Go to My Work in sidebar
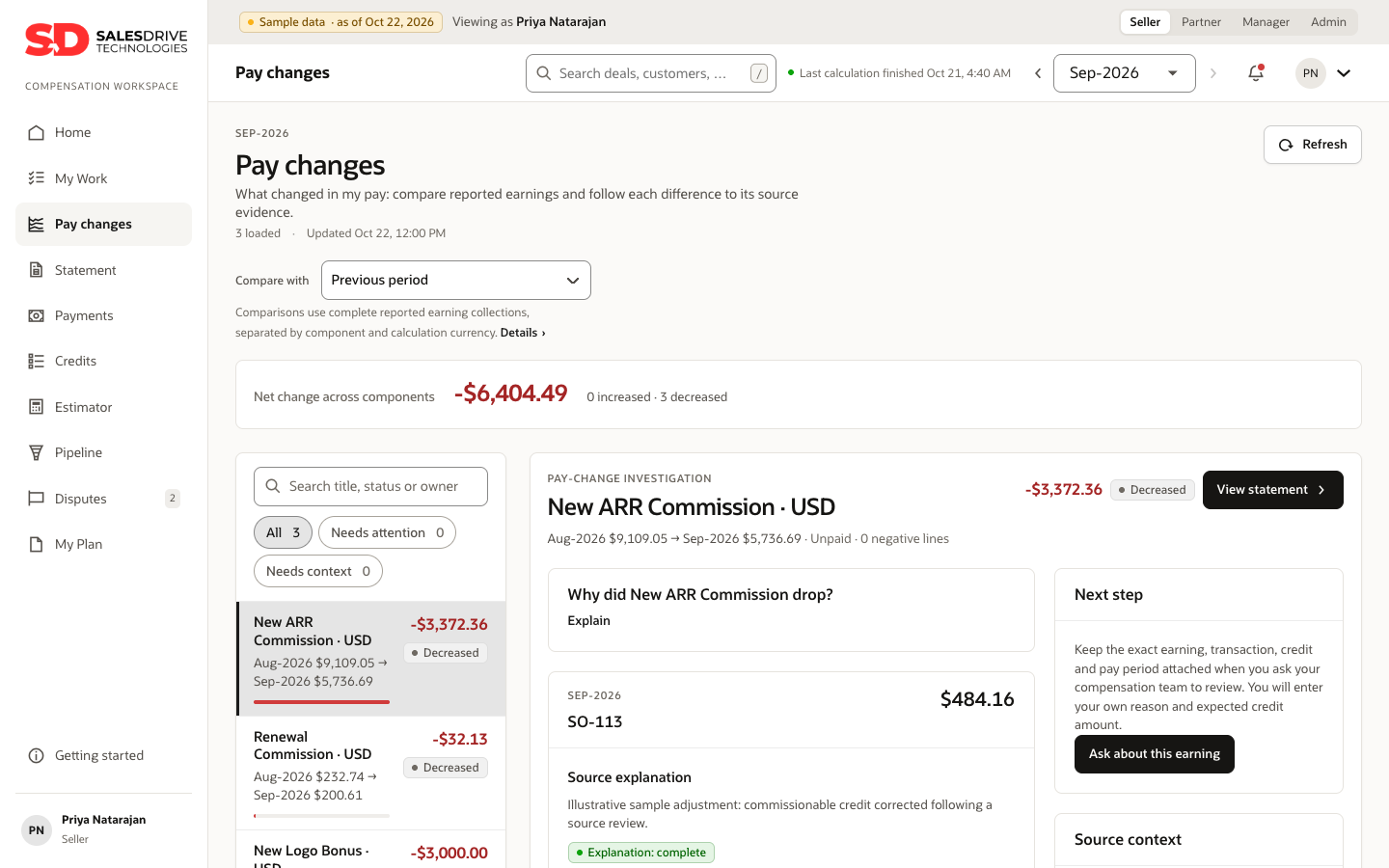 click(103, 178)
